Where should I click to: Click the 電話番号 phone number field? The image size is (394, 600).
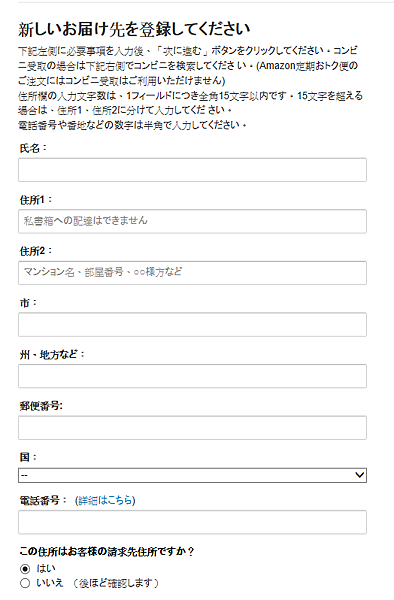[x=192, y=522]
